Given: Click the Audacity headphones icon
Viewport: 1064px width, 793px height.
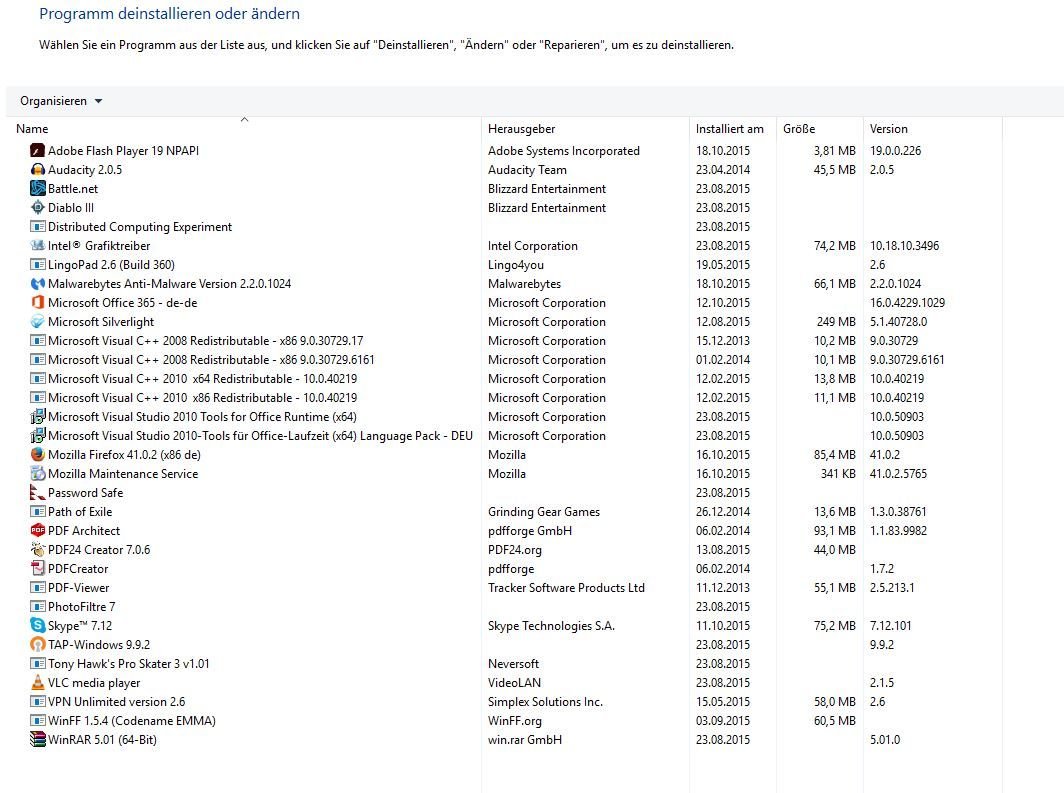Looking at the screenshot, I should [x=38, y=170].
